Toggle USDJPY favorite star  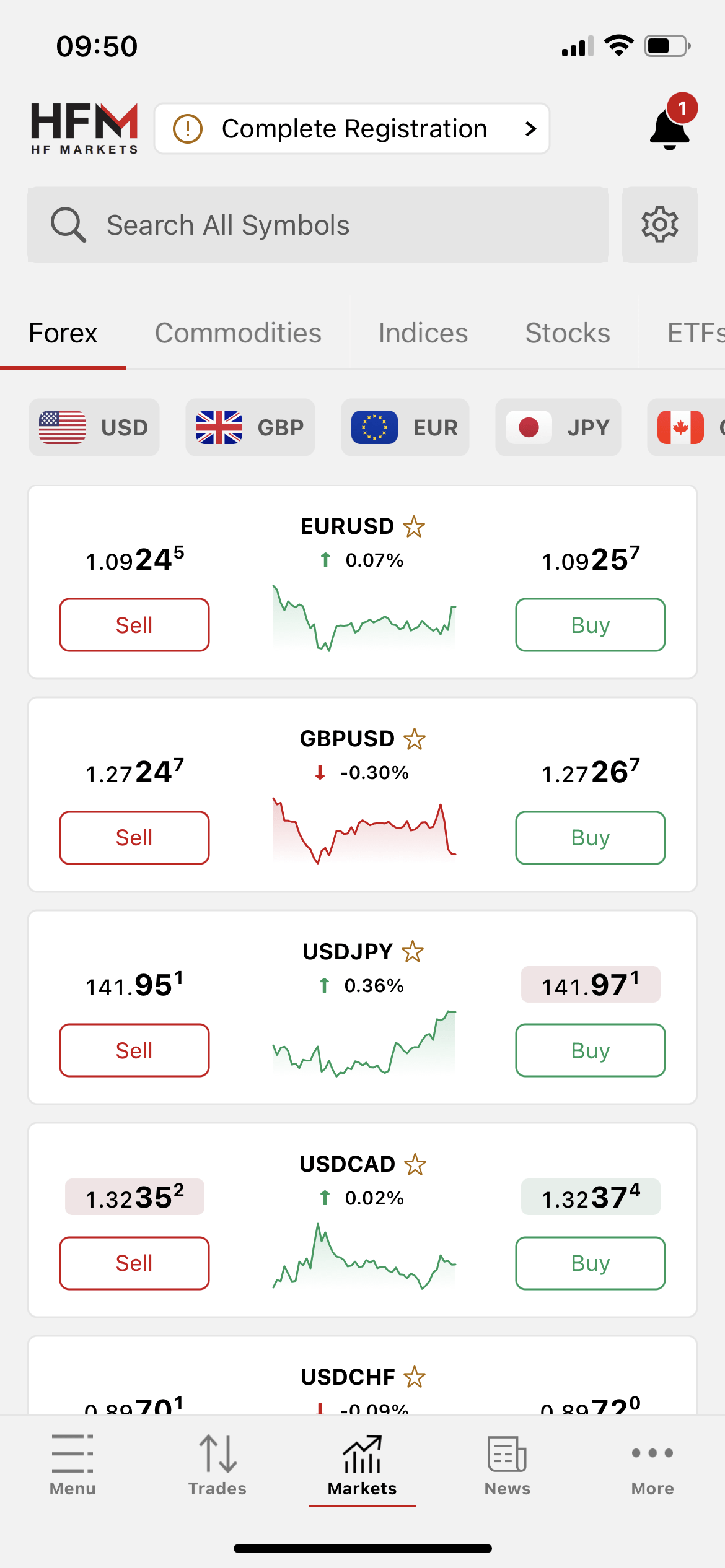click(x=413, y=952)
